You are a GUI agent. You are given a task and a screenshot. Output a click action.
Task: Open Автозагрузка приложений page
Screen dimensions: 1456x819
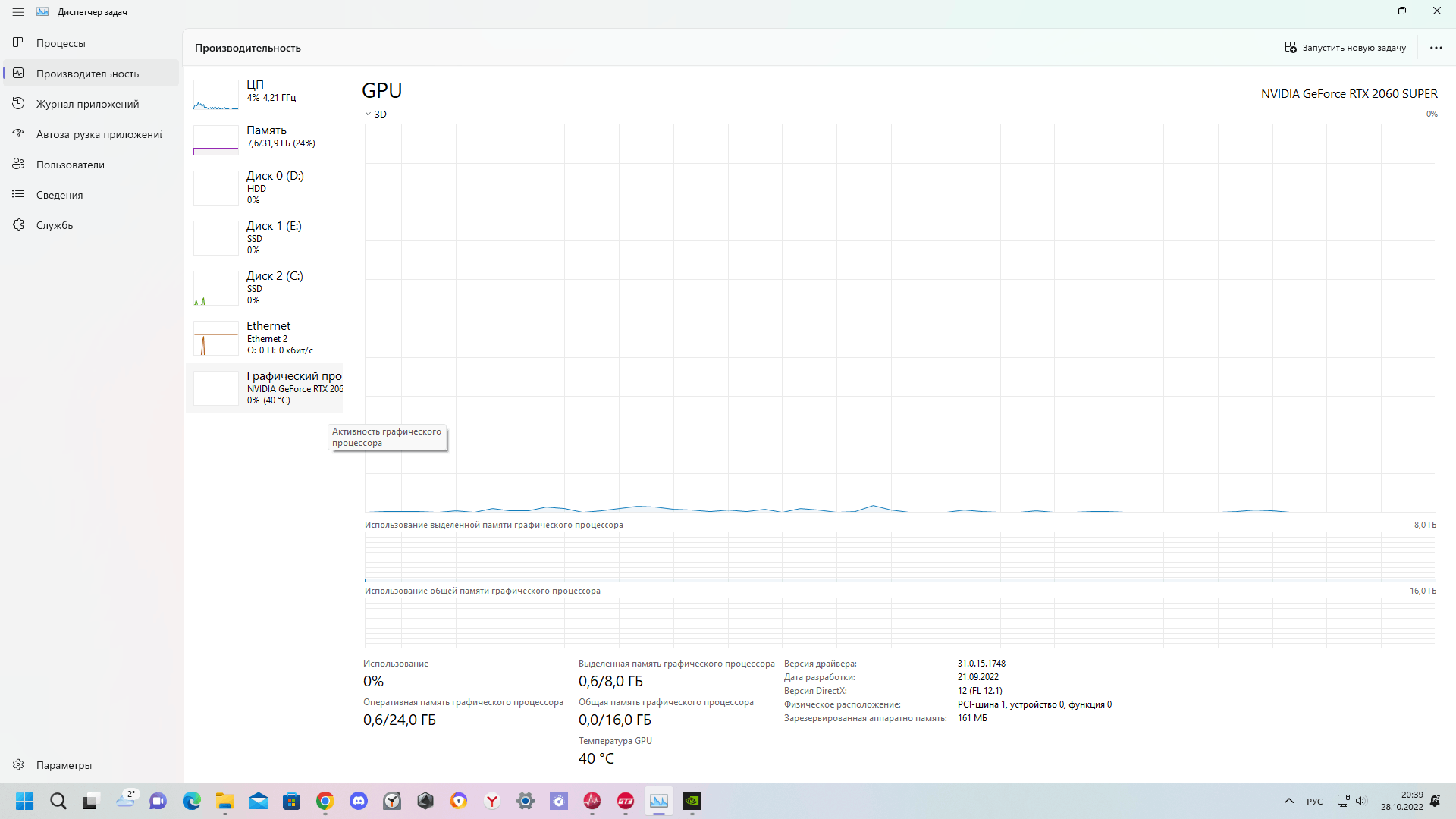coord(91,134)
